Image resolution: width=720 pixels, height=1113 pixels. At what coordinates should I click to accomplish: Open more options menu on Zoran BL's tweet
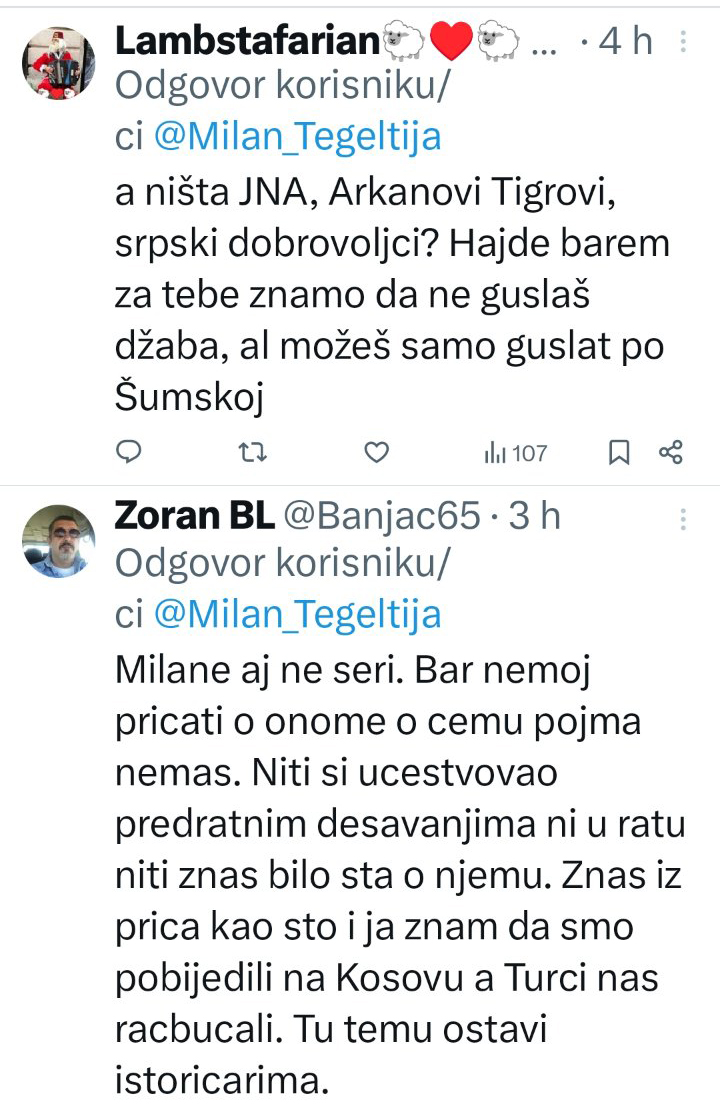(x=683, y=518)
